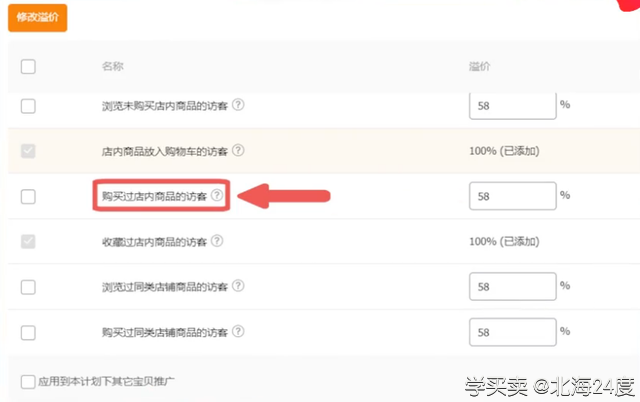Open help icon beside 收藏过店内商品的访客
This screenshot has width=640, height=402.
click(217, 241)
